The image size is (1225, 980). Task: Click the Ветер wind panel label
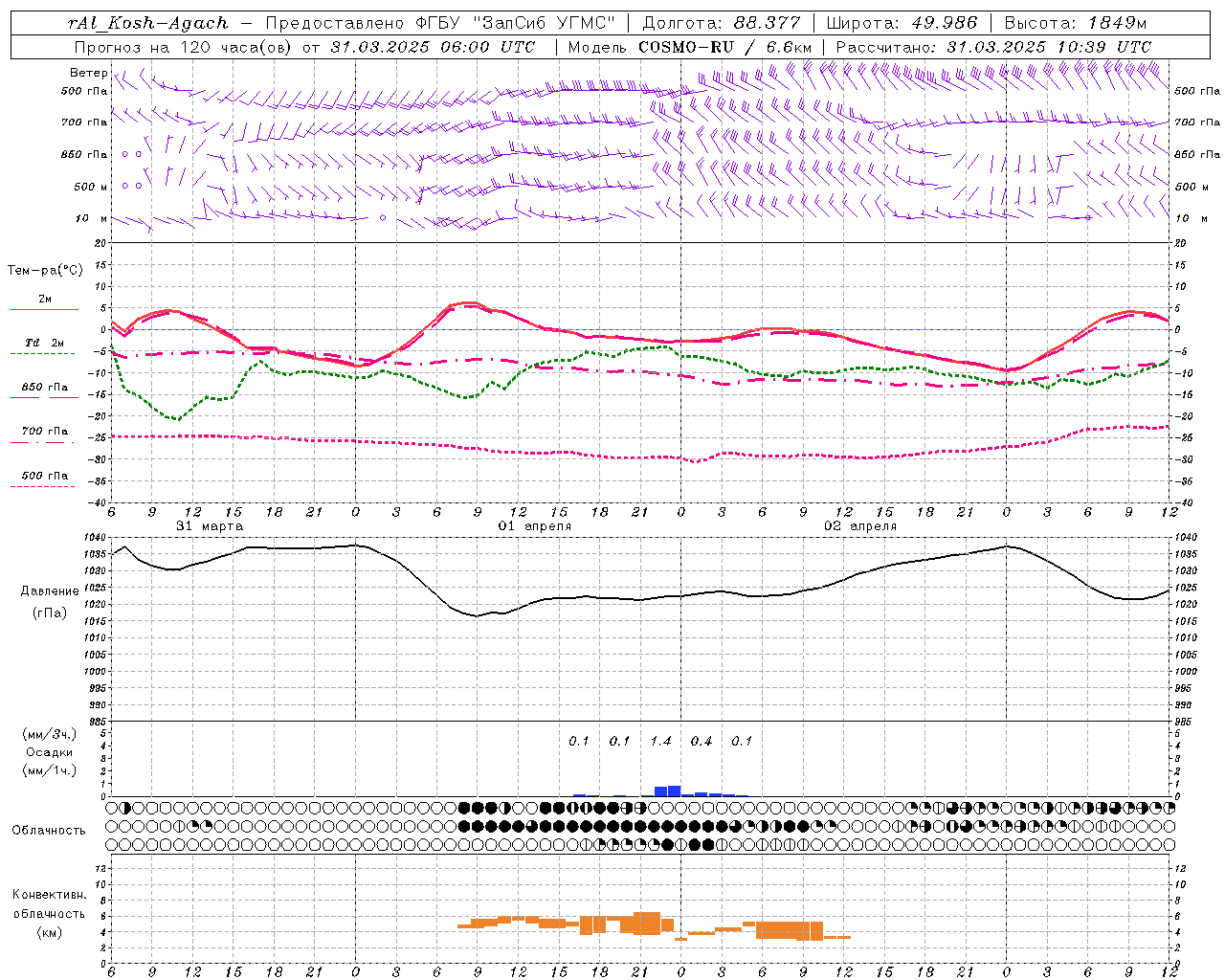click(88, 73)
